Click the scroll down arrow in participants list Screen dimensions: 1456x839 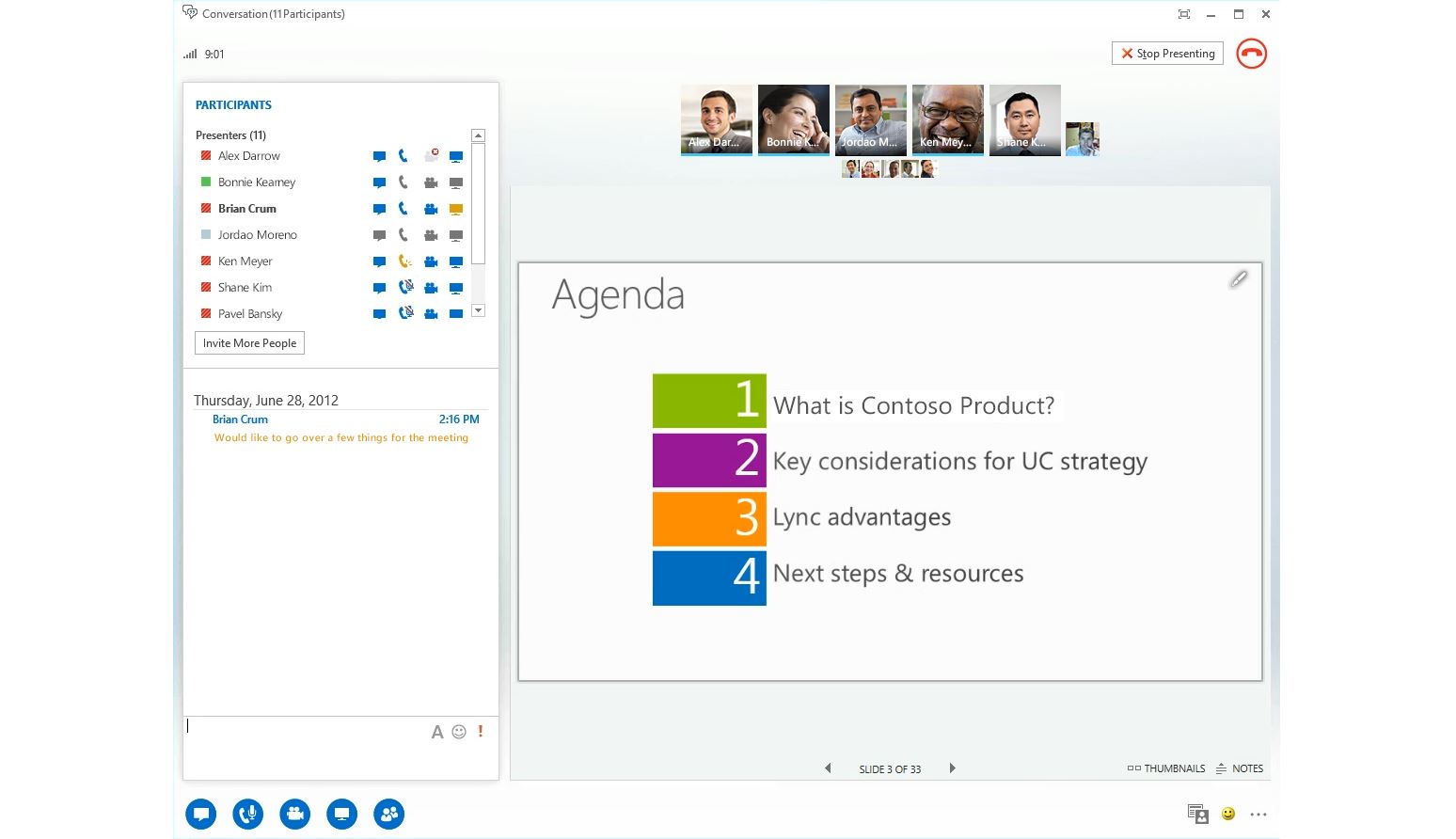tap(478, 310)
